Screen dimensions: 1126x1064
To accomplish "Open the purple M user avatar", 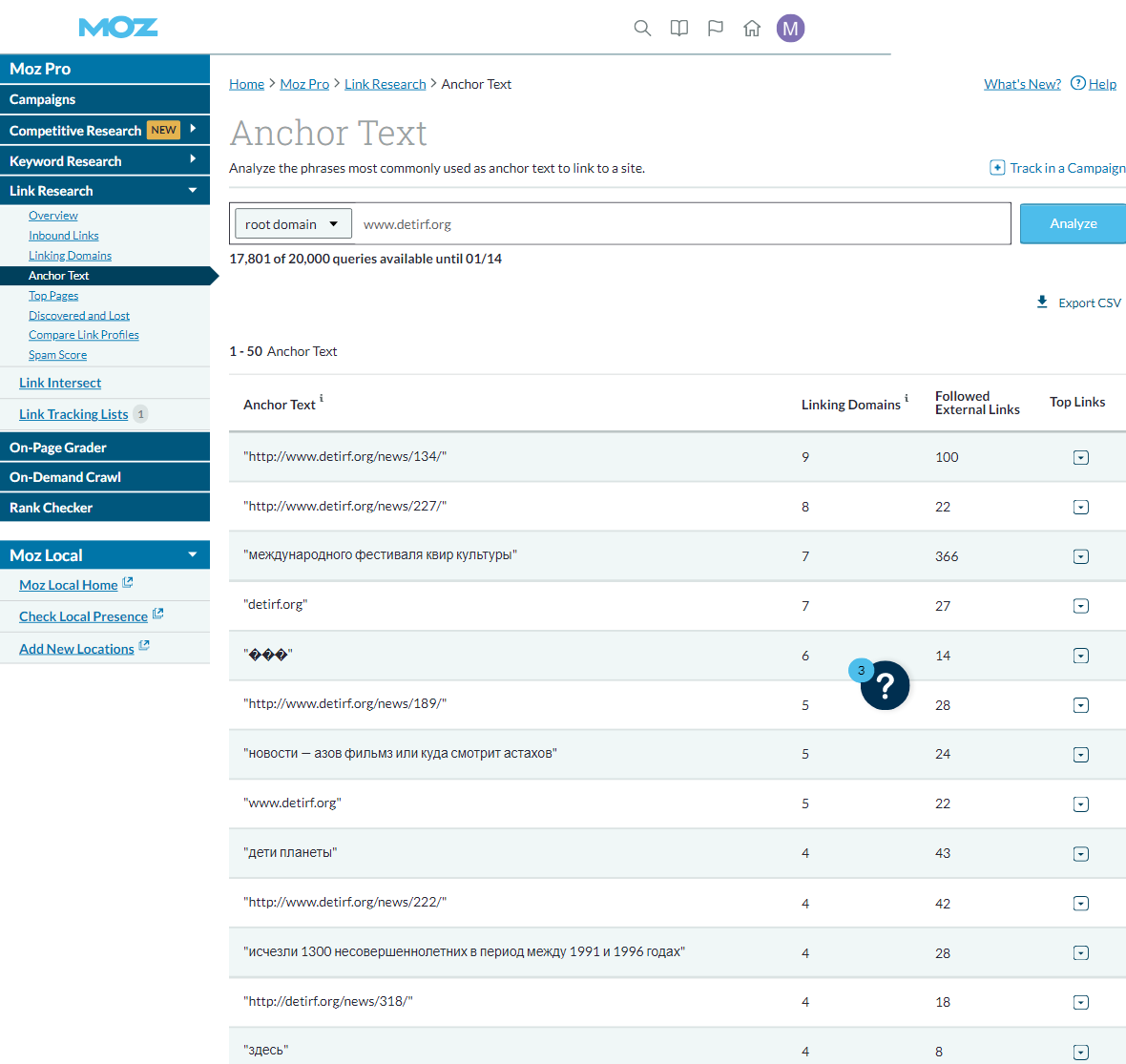I will coord(790,29).
